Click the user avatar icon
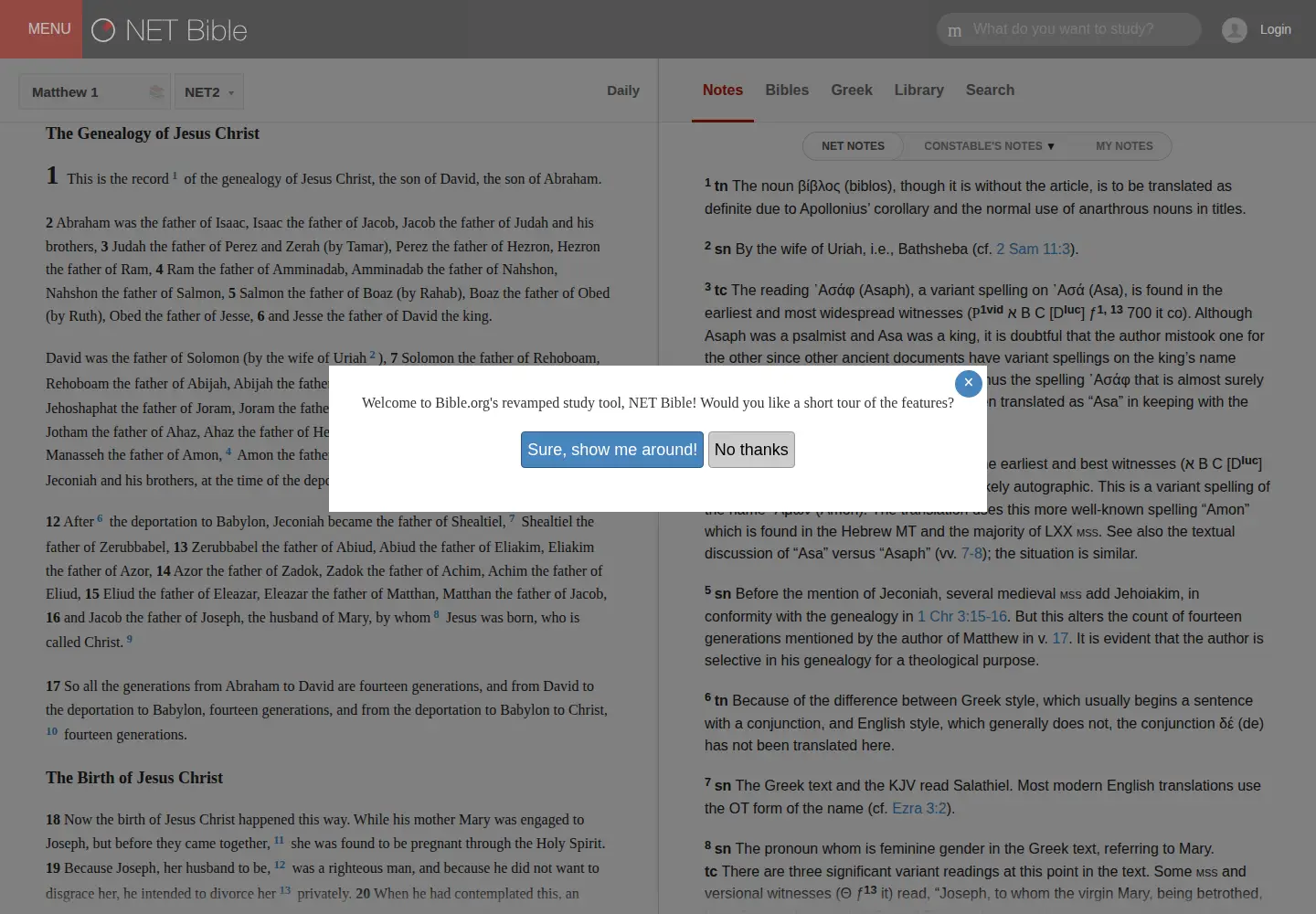Viewport: 1316px width, 914px height. 1235,30
